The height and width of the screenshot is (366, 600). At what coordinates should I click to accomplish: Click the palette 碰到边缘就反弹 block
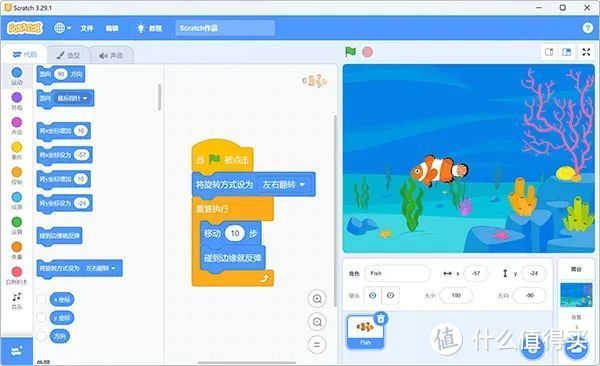coord(59,236)
